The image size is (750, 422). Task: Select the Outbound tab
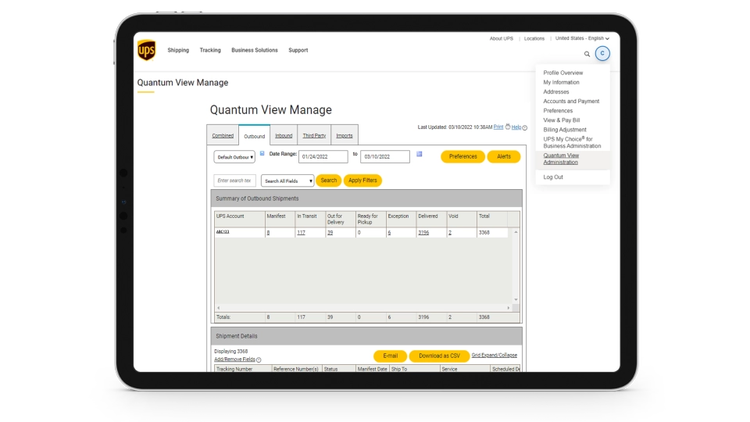coord(254,136)
